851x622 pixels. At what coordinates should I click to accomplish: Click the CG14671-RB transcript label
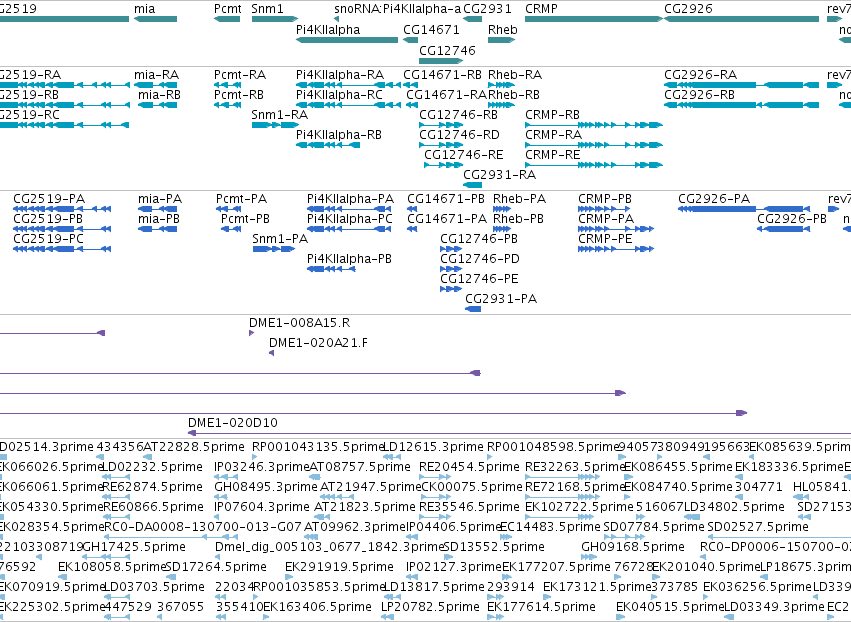coord(442,74)
